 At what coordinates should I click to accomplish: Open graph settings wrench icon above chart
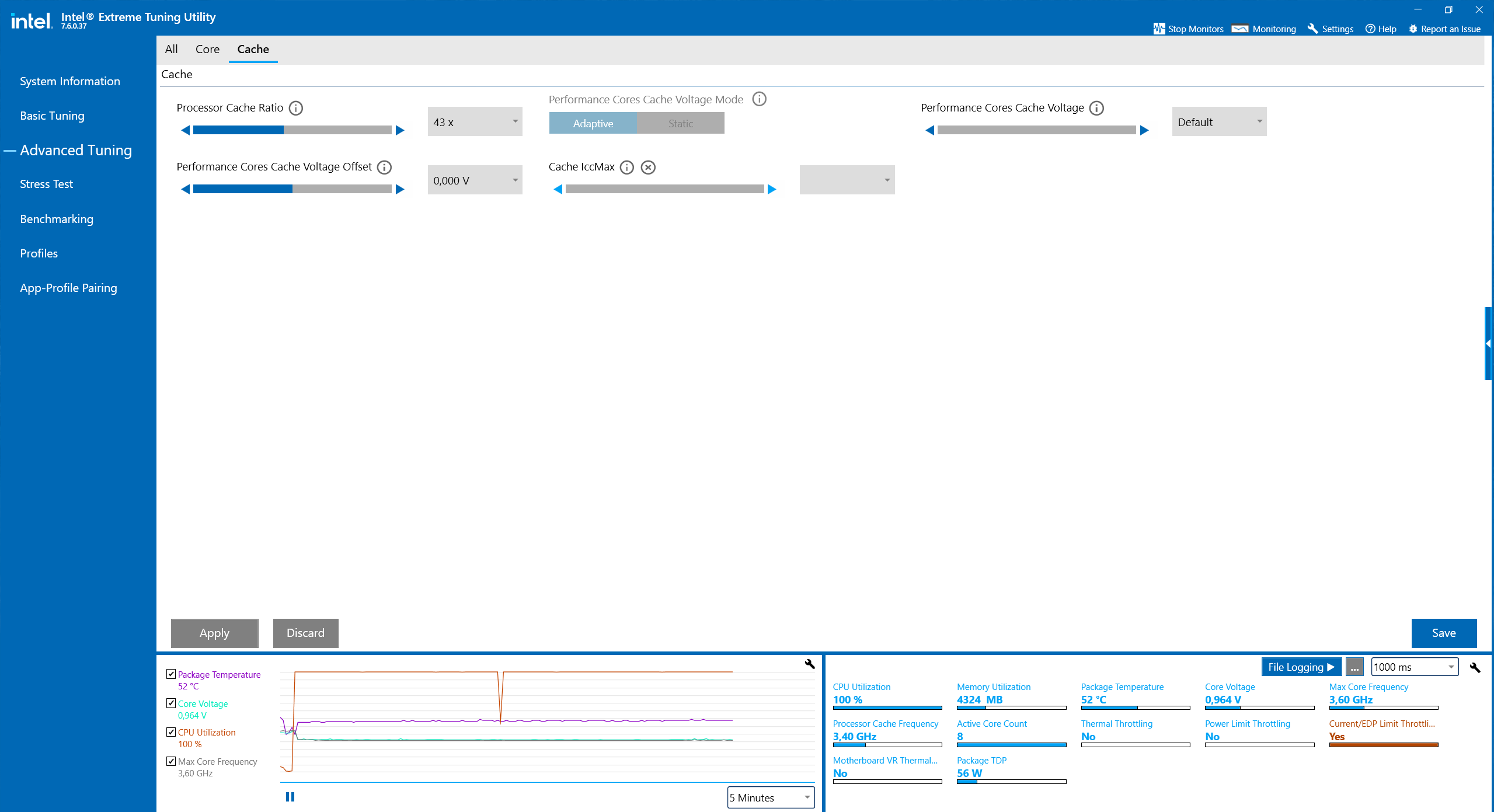809,664
